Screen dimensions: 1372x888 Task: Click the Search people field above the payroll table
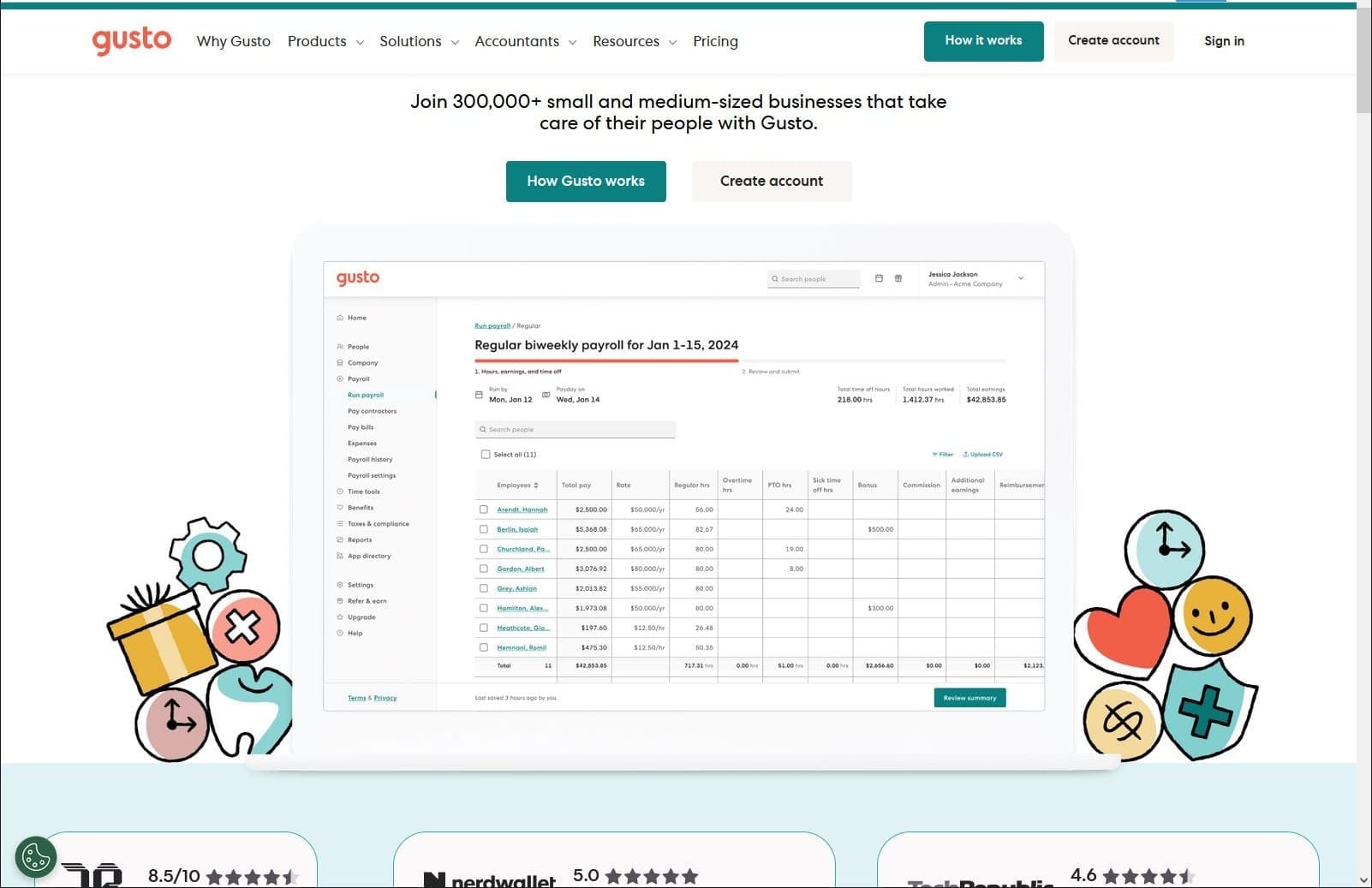(576, 429)
